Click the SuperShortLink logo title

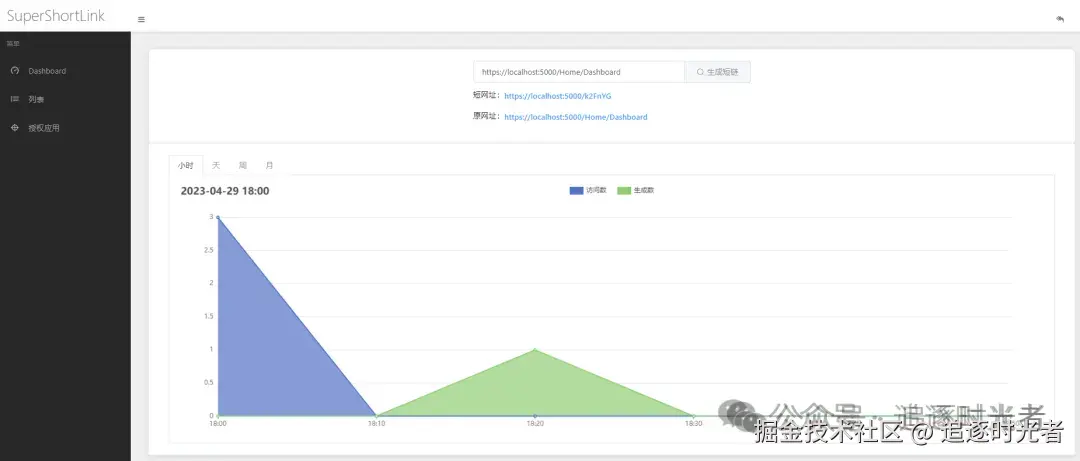coord(56,16)
